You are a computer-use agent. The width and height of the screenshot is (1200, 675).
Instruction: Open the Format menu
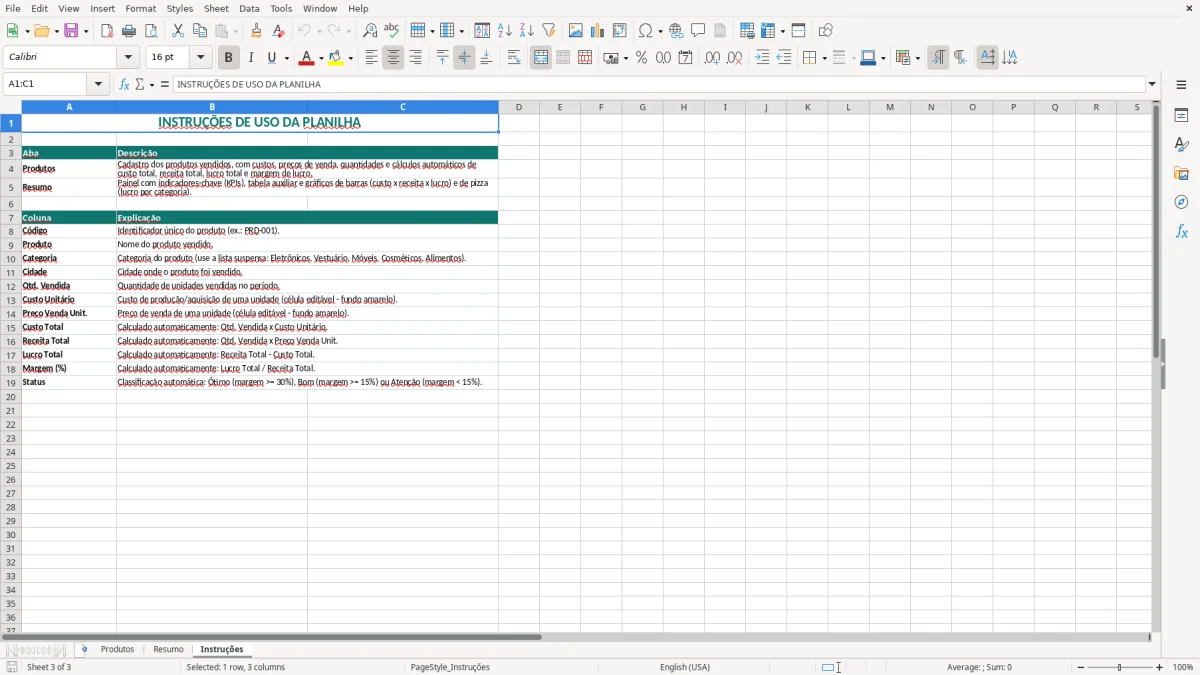(141, 8)
